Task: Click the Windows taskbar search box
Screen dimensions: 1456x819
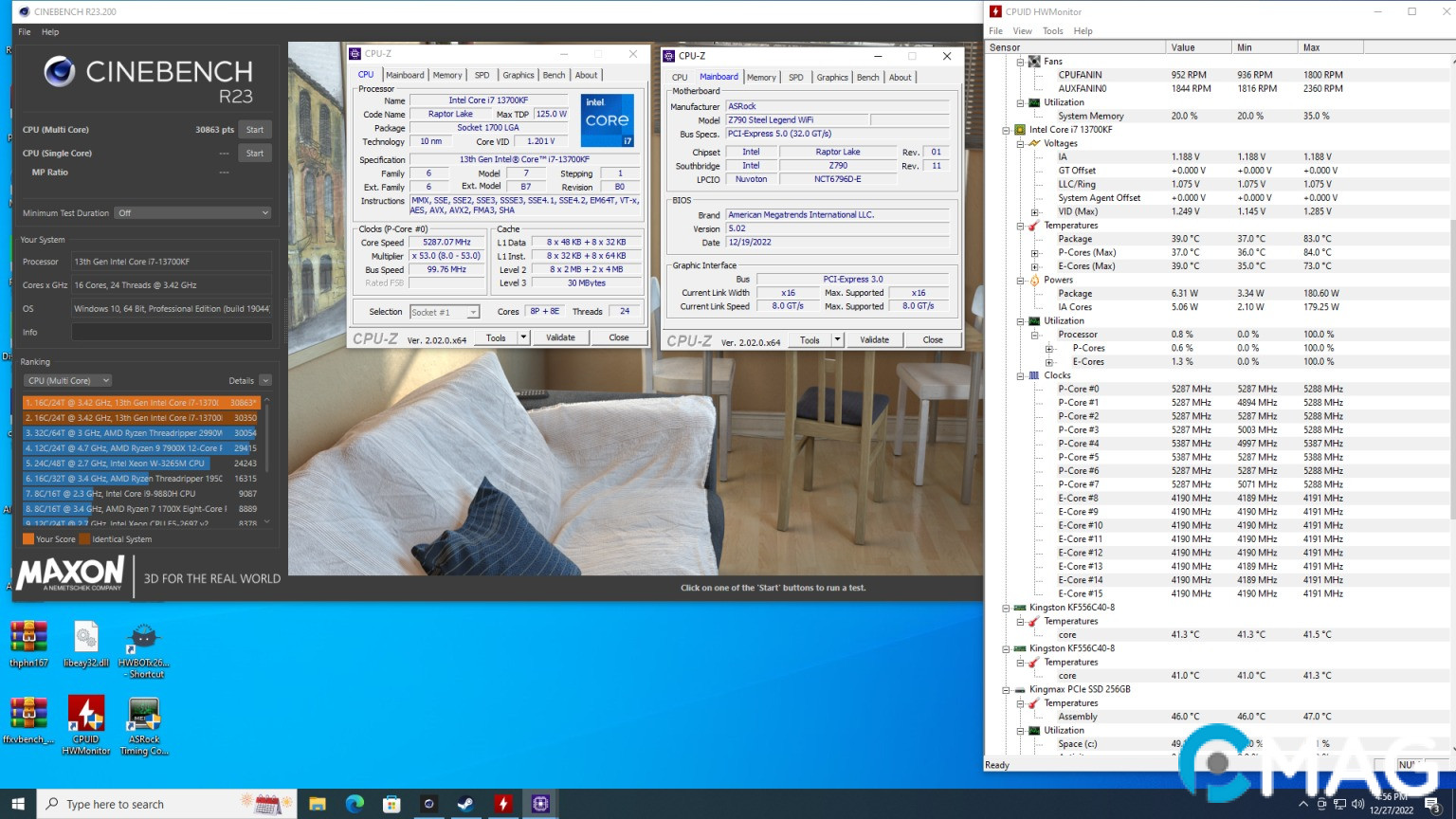Action: click(x=133, y=804)
